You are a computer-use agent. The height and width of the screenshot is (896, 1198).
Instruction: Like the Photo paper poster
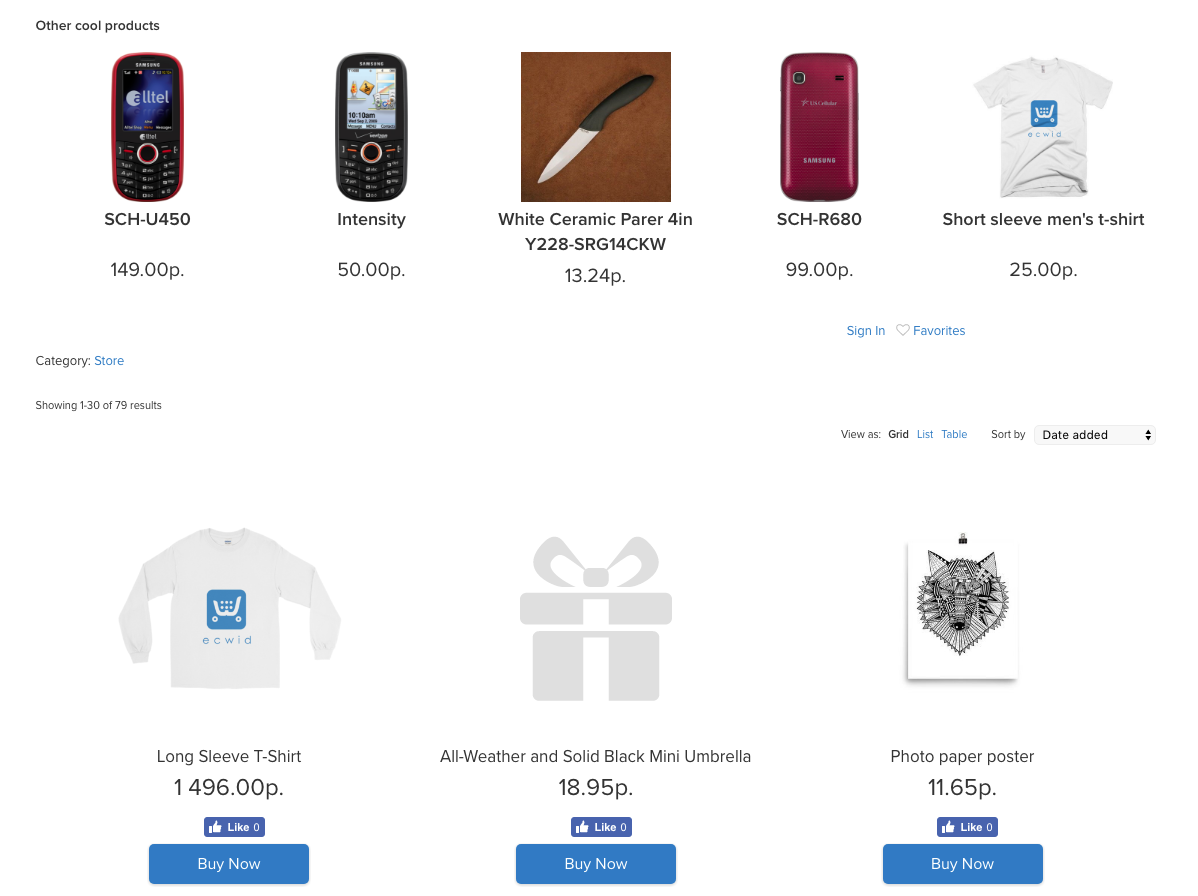click(967, 827)
